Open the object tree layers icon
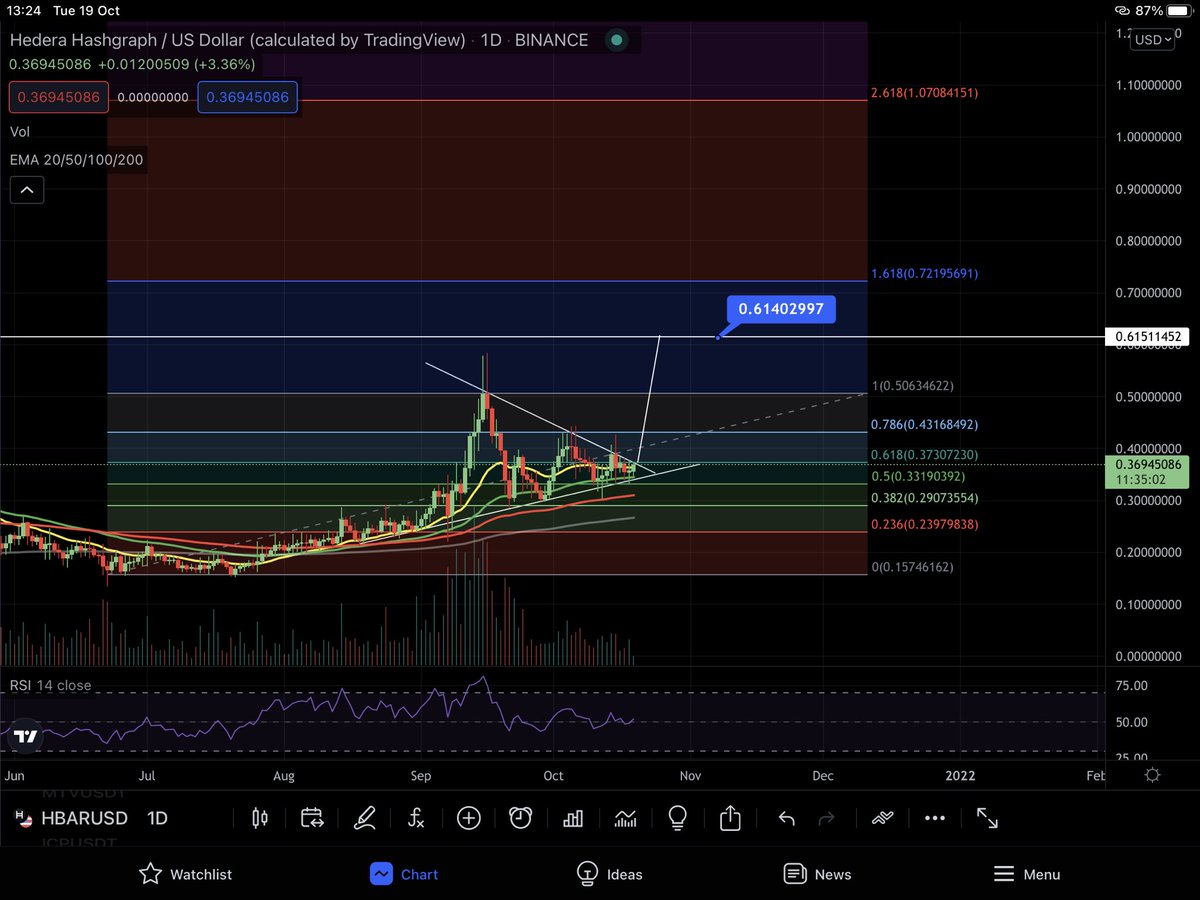 pyautogui.click(x=881, y=818)
